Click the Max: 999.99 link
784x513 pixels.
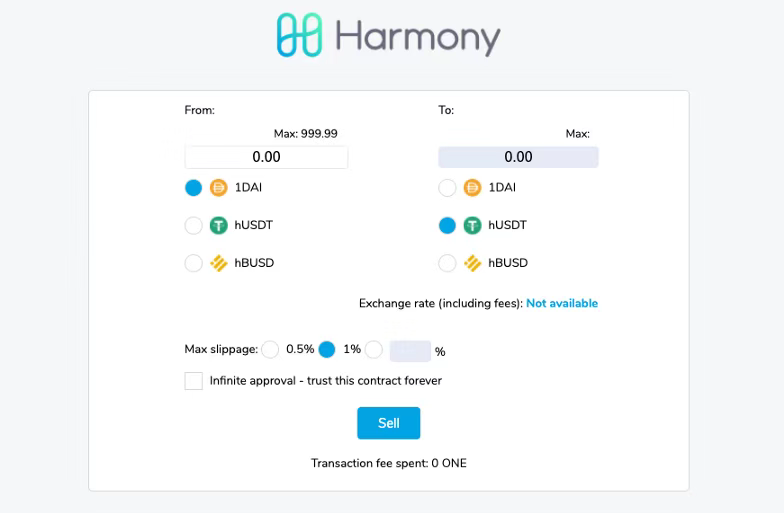point(306,134)
